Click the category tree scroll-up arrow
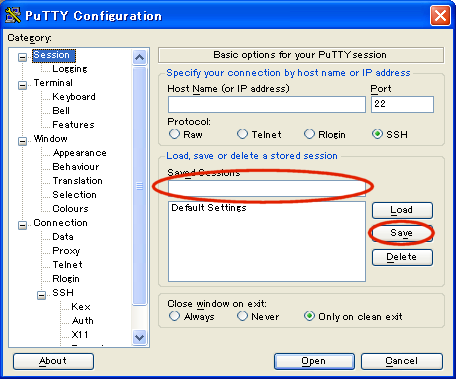456x379 pixels. pyautogui.click(x=139, y=58)
